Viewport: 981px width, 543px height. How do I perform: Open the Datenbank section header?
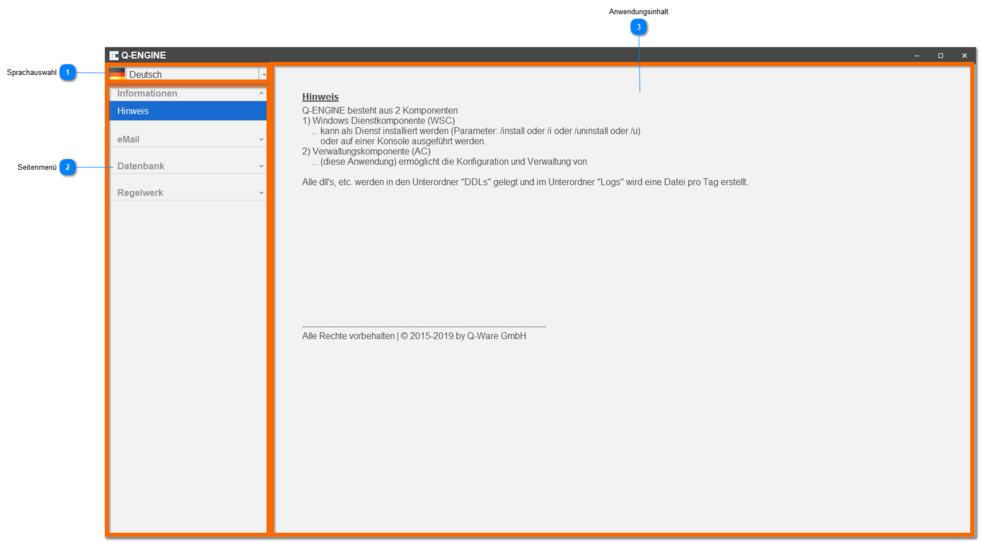pos(188,166)
